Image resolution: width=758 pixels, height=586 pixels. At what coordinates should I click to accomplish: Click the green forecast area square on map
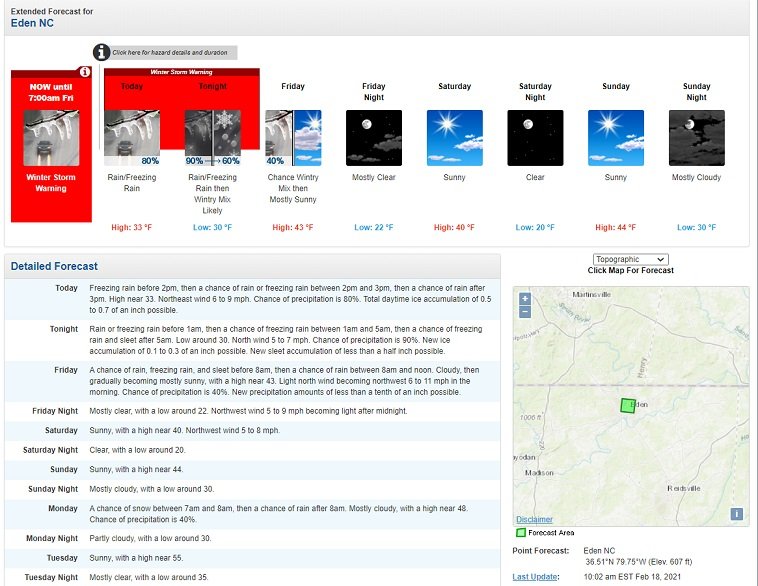tap(627, 406)
